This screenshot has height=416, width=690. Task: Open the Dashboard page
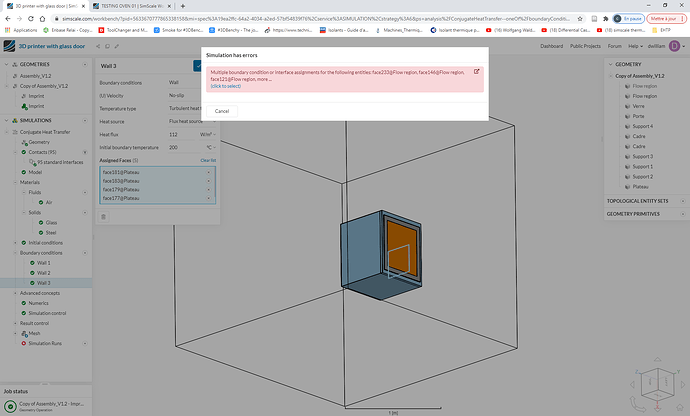[551, 46]
